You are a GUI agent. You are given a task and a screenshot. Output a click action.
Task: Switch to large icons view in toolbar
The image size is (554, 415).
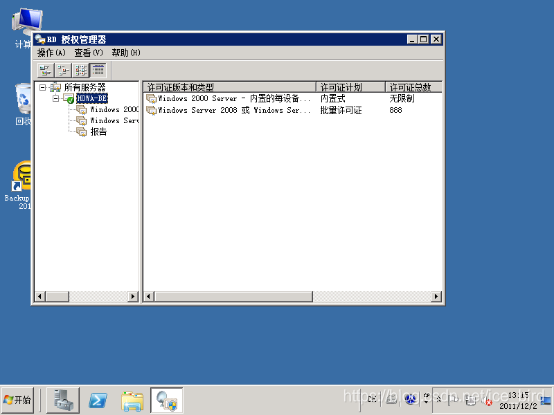tap(46, 70)
